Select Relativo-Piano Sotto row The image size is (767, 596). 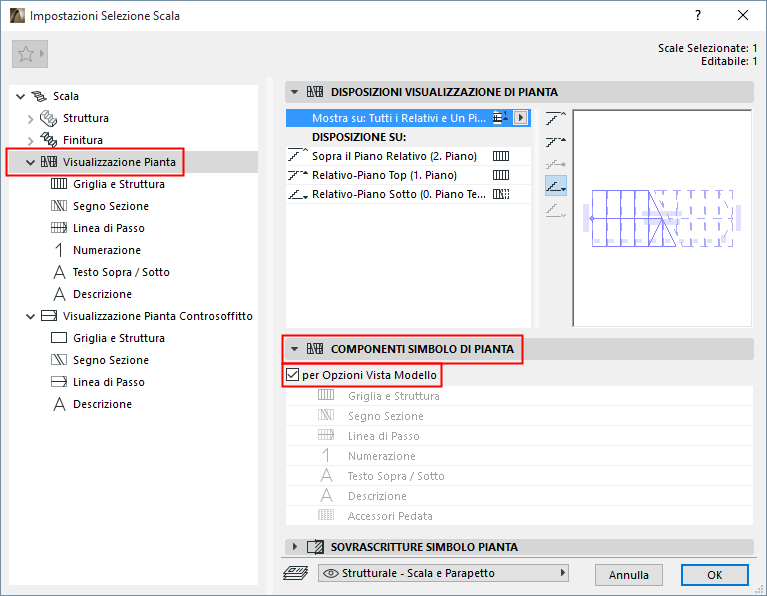click(408, 194)
